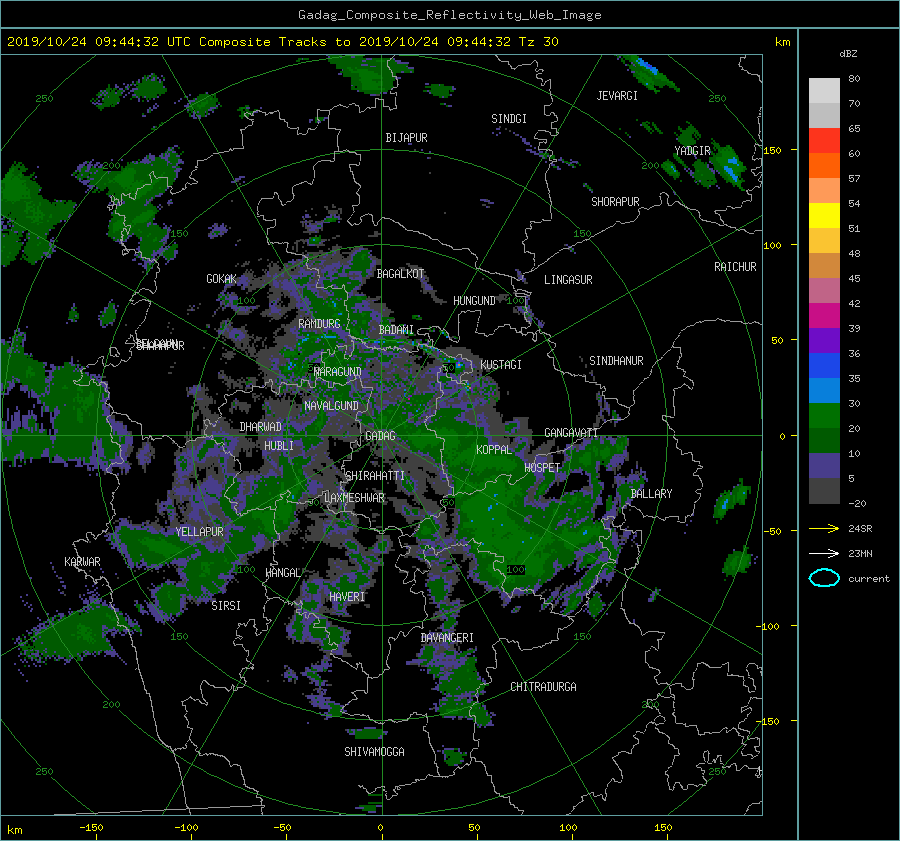
Task: Click the SHORAPUR city label
Action: (615, 201)
